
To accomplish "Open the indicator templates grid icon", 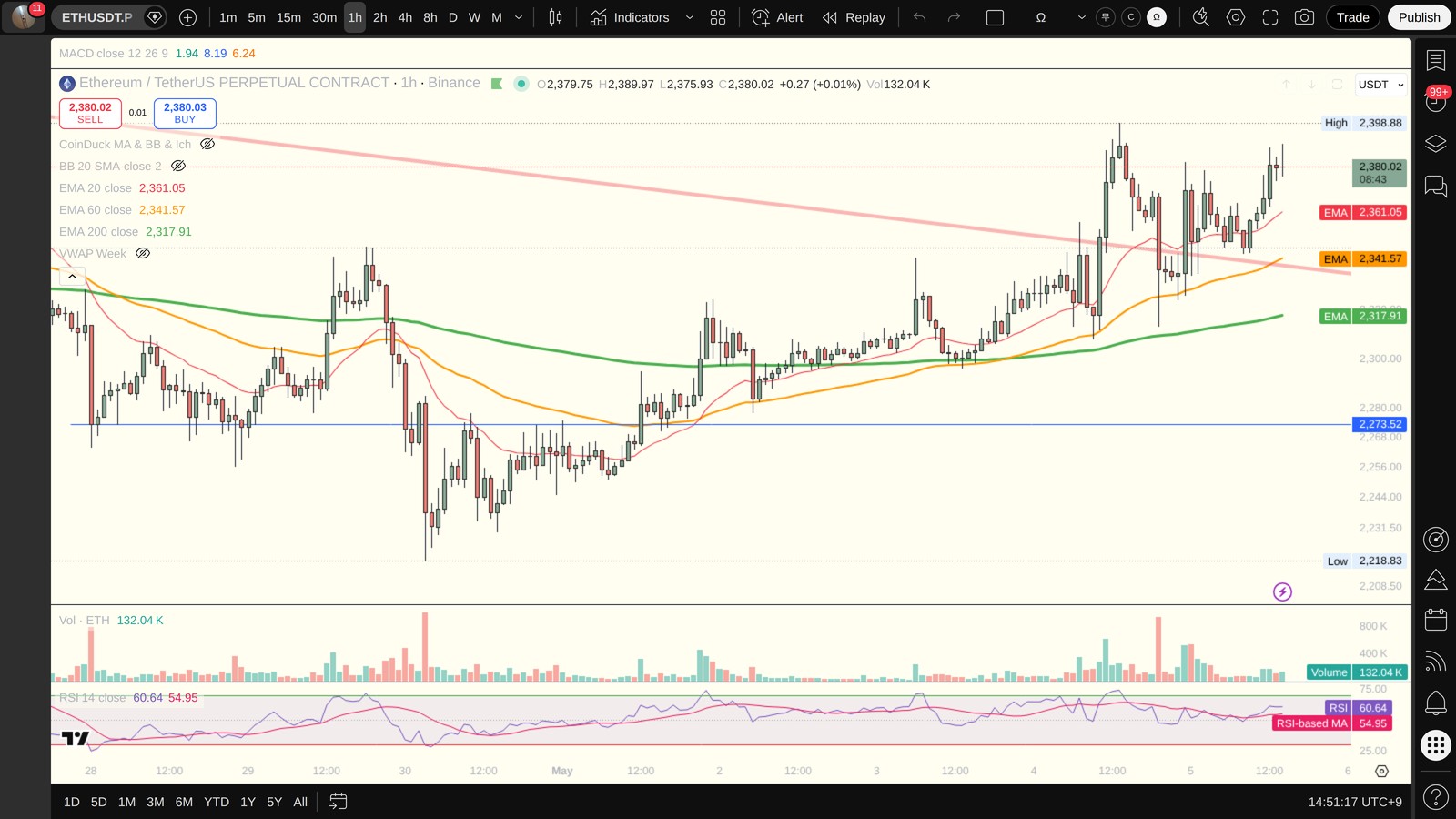I will pyautogui.click(x=718, y=17).
